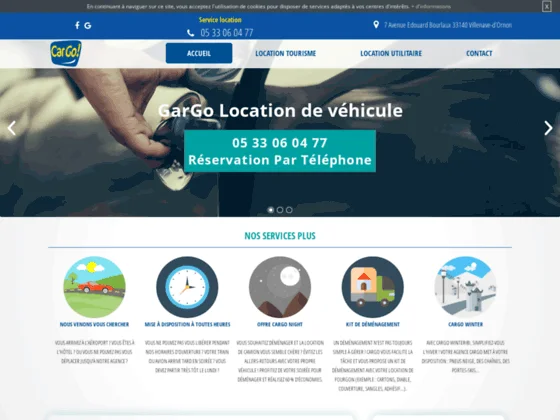The image size is (560, 420).
Task: Go to previous slide arrow
Action: click(x=11, y=128)
